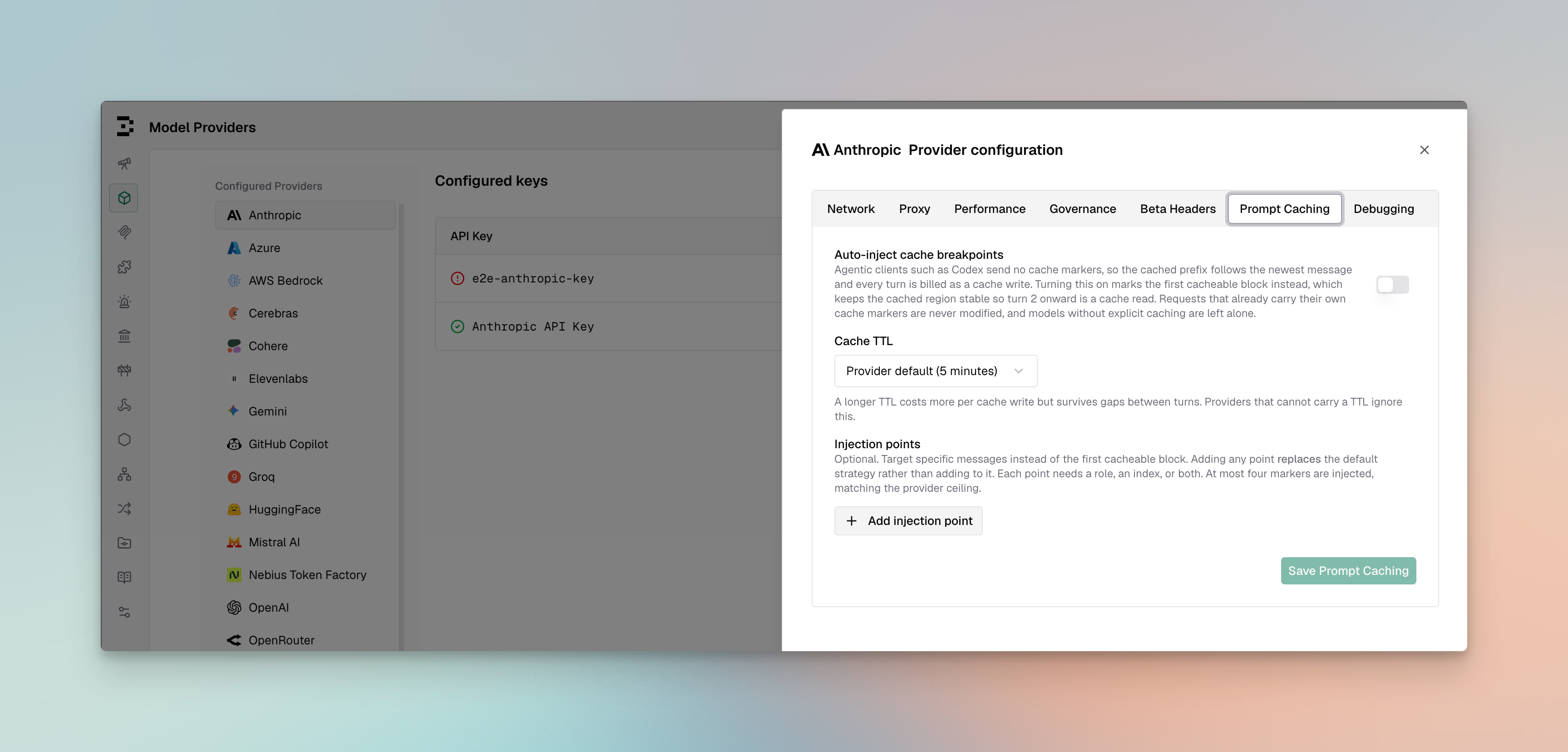Click the app logo in top-left corner
The image size is (1568, 752).
pyautogui.click(x=125, y=127)
